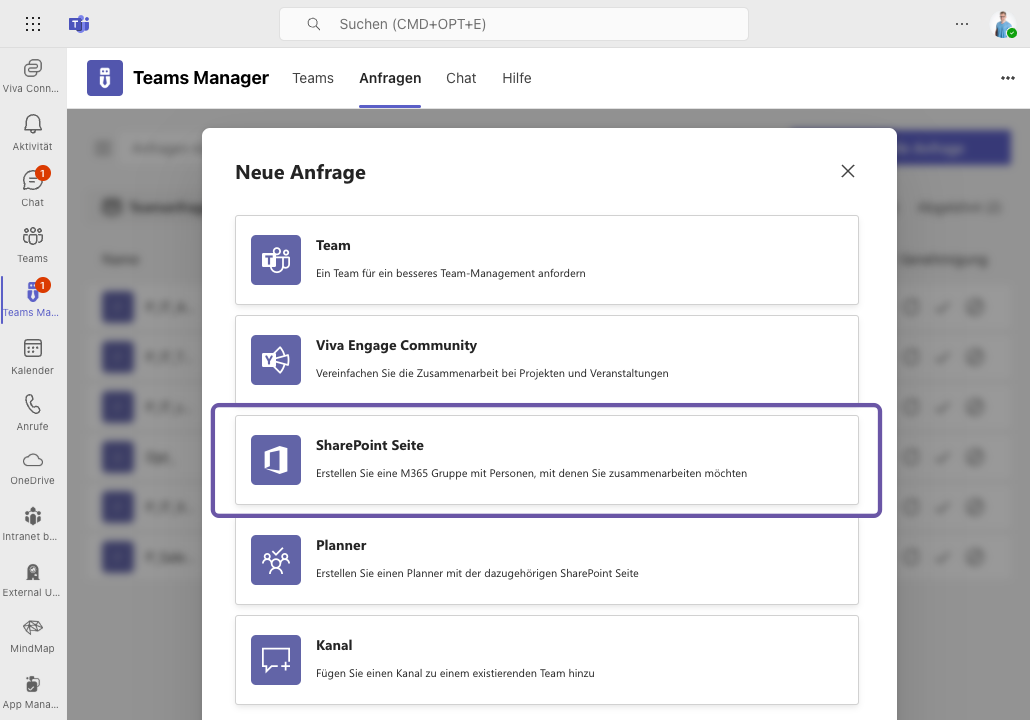
Task: Open OneDrive cloud icon
Action: (33, 466)
